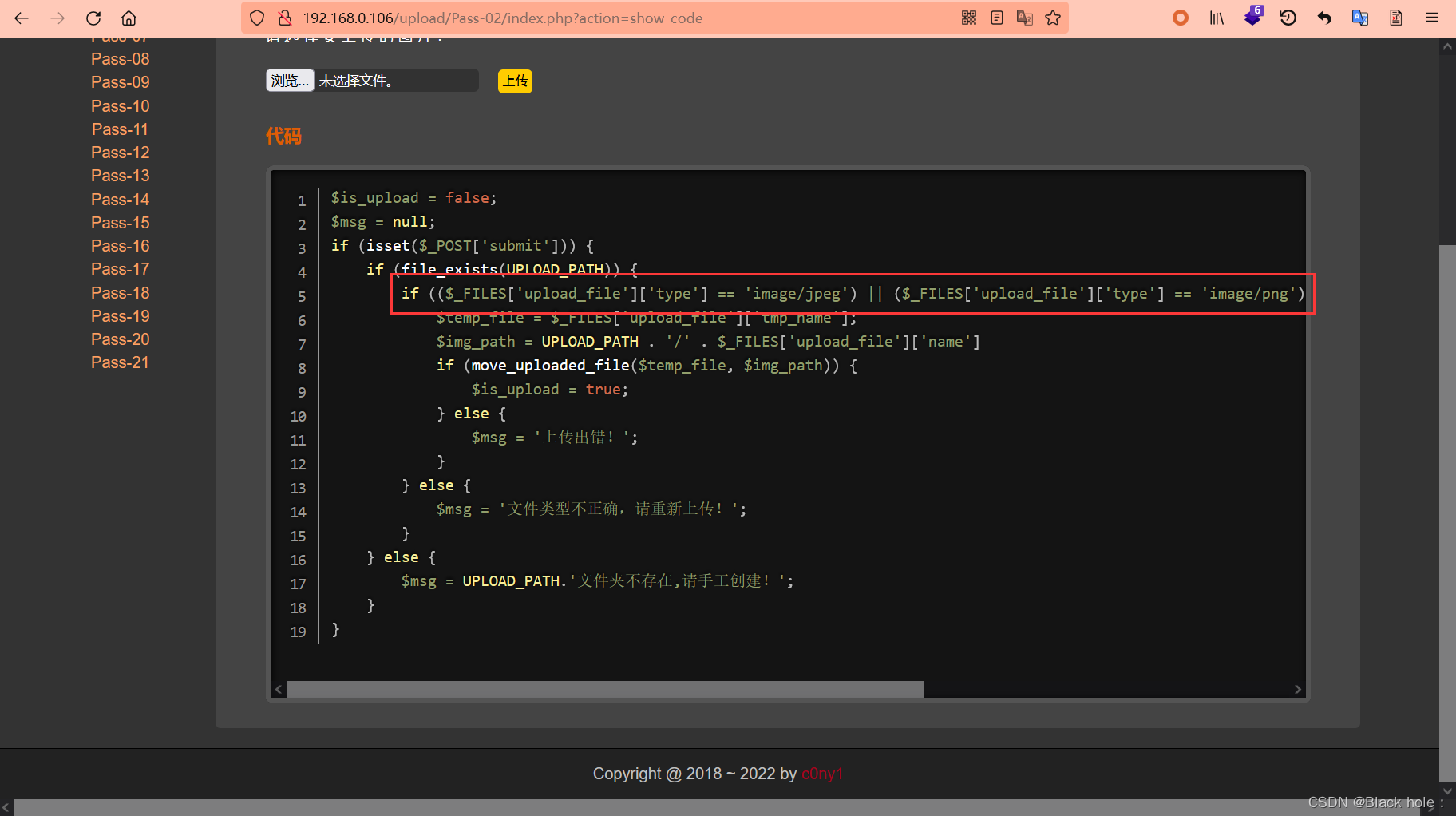This screenshot has height=816, width=1456.
Task: Scan a QR code from the address bar
Action: coord(968,17)
